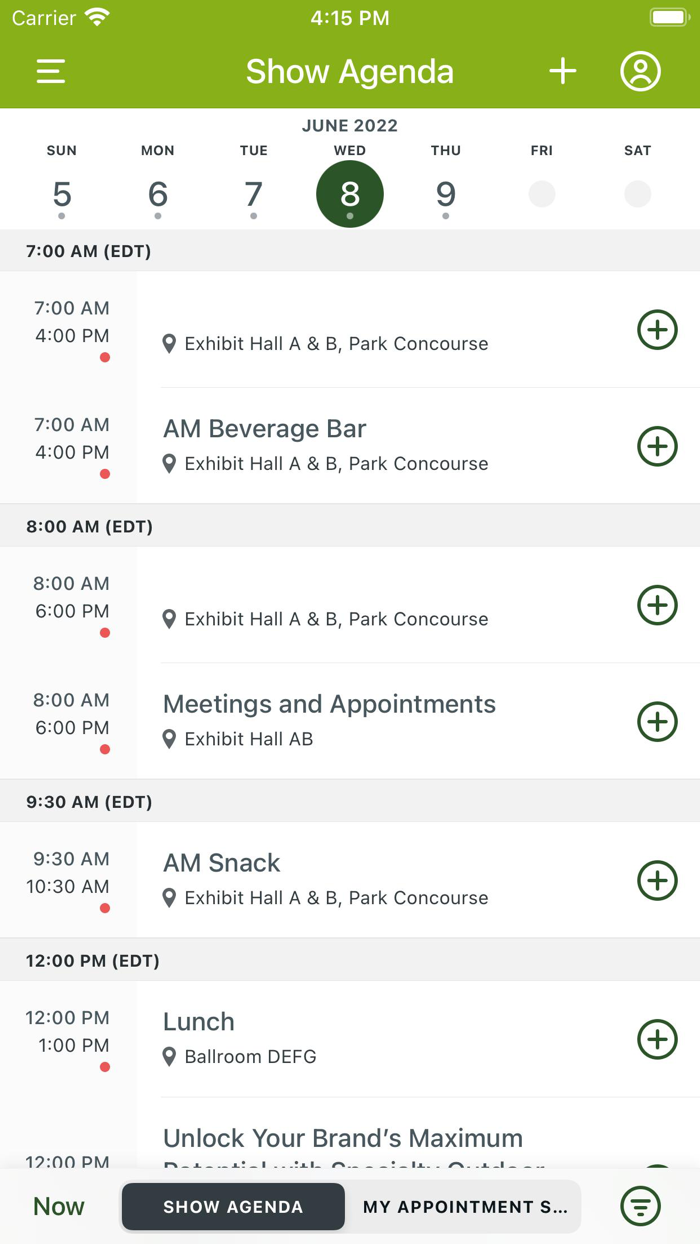Viewport: 700px width, 1244px height.
Task: Add Lunch session to schedule
Action: 657,1039
